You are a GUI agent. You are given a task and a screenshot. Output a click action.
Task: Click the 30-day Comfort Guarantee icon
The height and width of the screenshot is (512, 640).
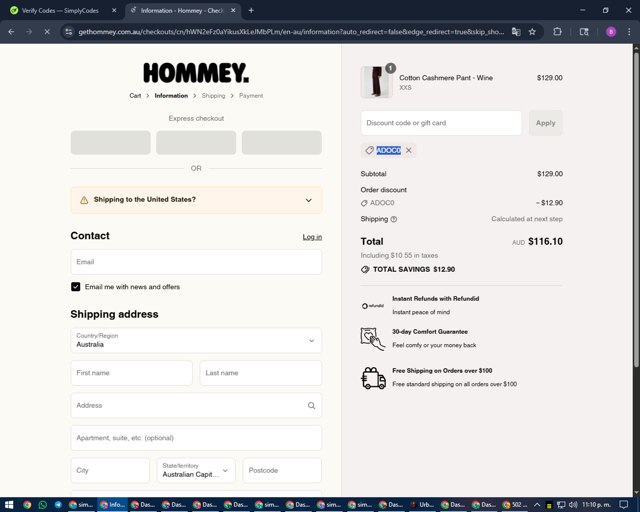372,338
